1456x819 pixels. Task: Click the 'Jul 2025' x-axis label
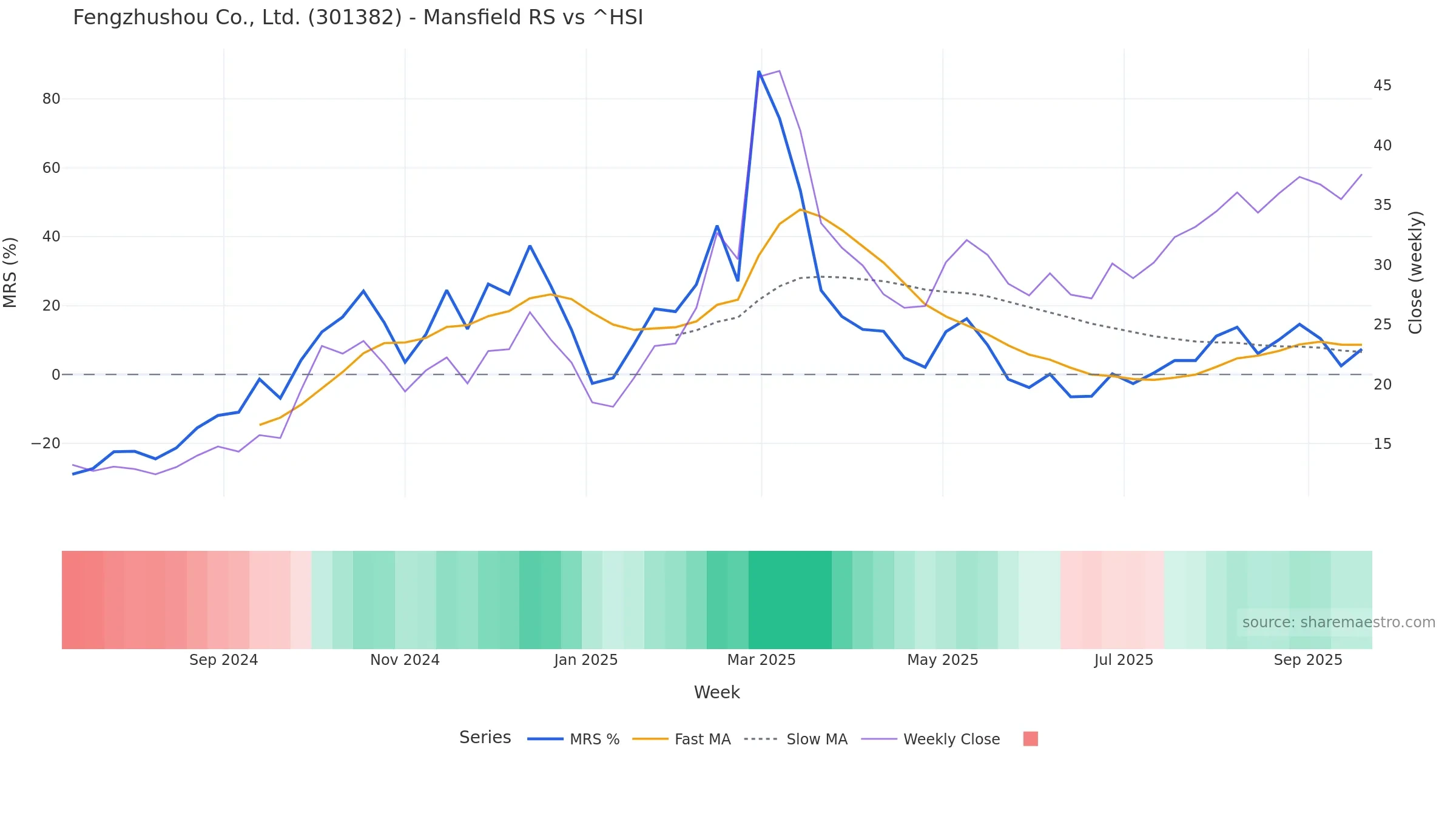[x=1124, y=660]
